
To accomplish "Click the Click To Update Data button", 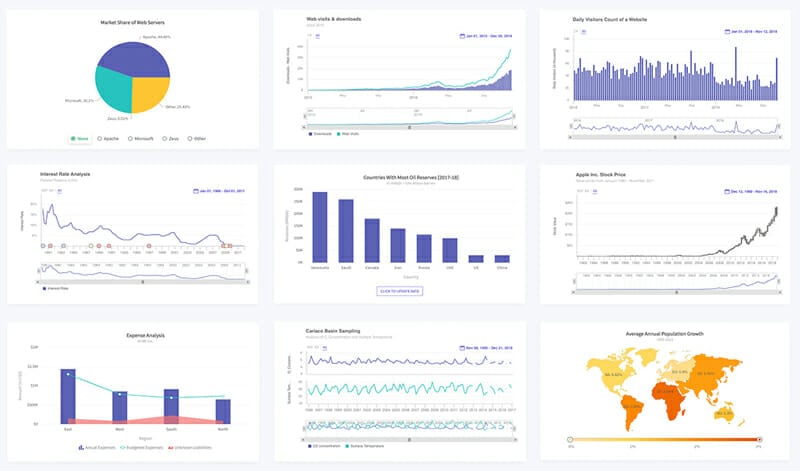I will click(399, 291).
